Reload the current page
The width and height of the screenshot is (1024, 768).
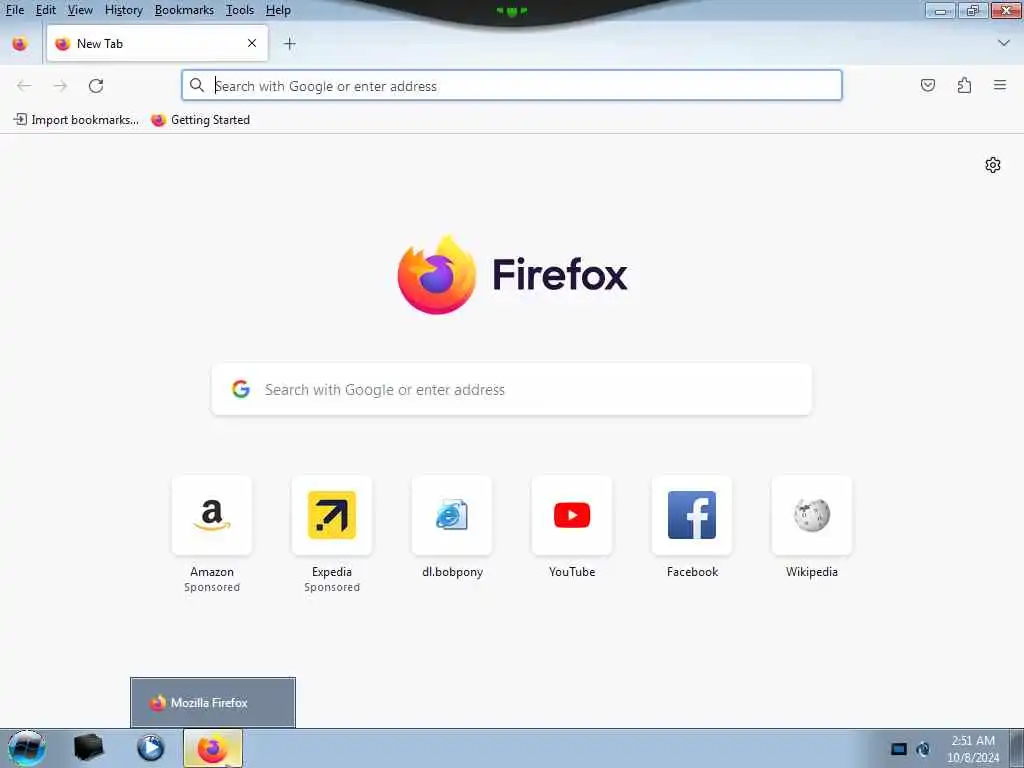(x=96, y=86)
